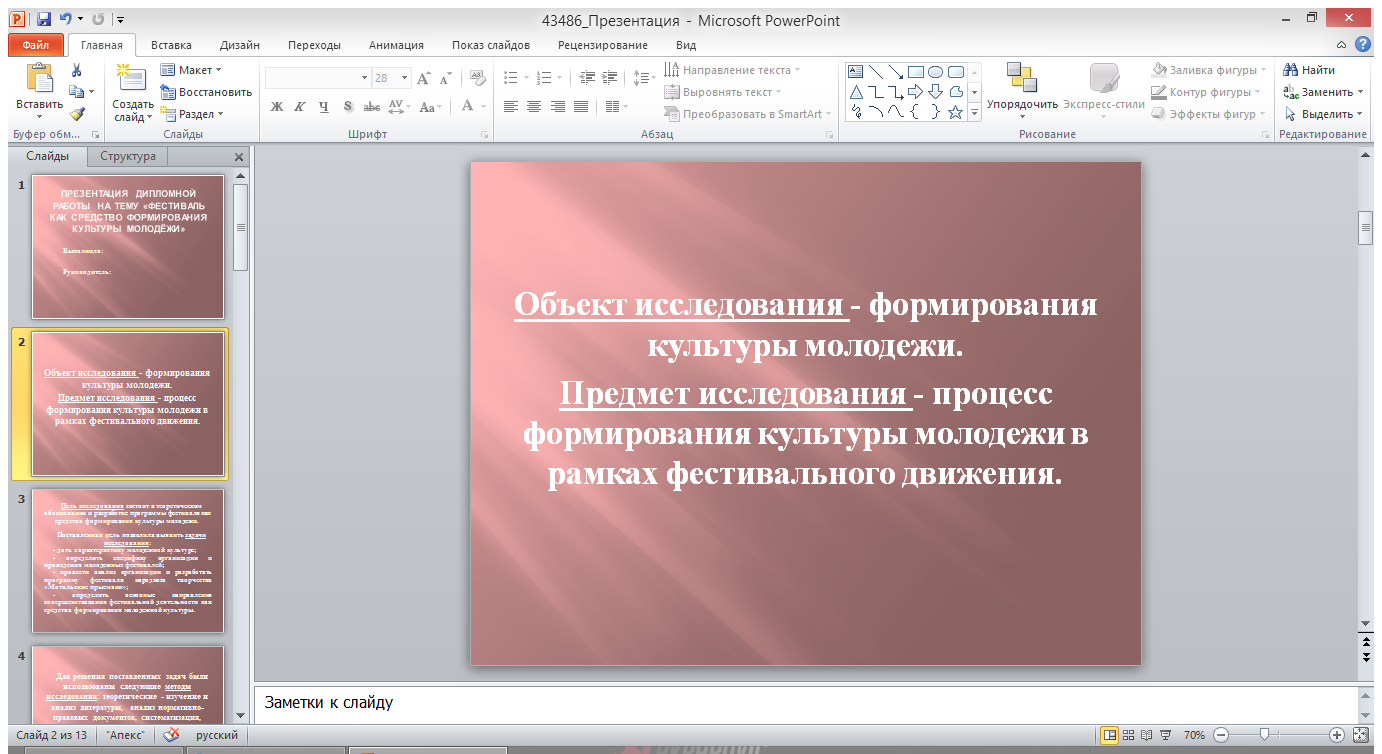Paste using the large Вставить clipboard icon
1382x754 pixels.
tap(40, 78)
